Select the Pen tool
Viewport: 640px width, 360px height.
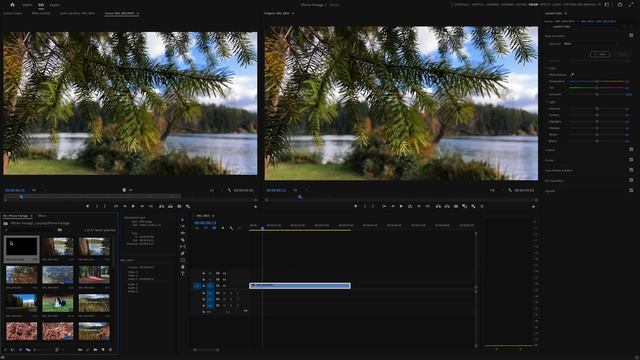click(182, 253)
